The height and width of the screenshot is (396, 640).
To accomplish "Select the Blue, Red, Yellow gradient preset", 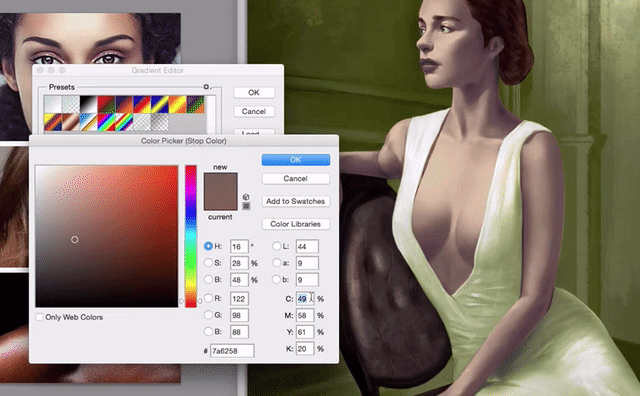I will coord(142,105).
